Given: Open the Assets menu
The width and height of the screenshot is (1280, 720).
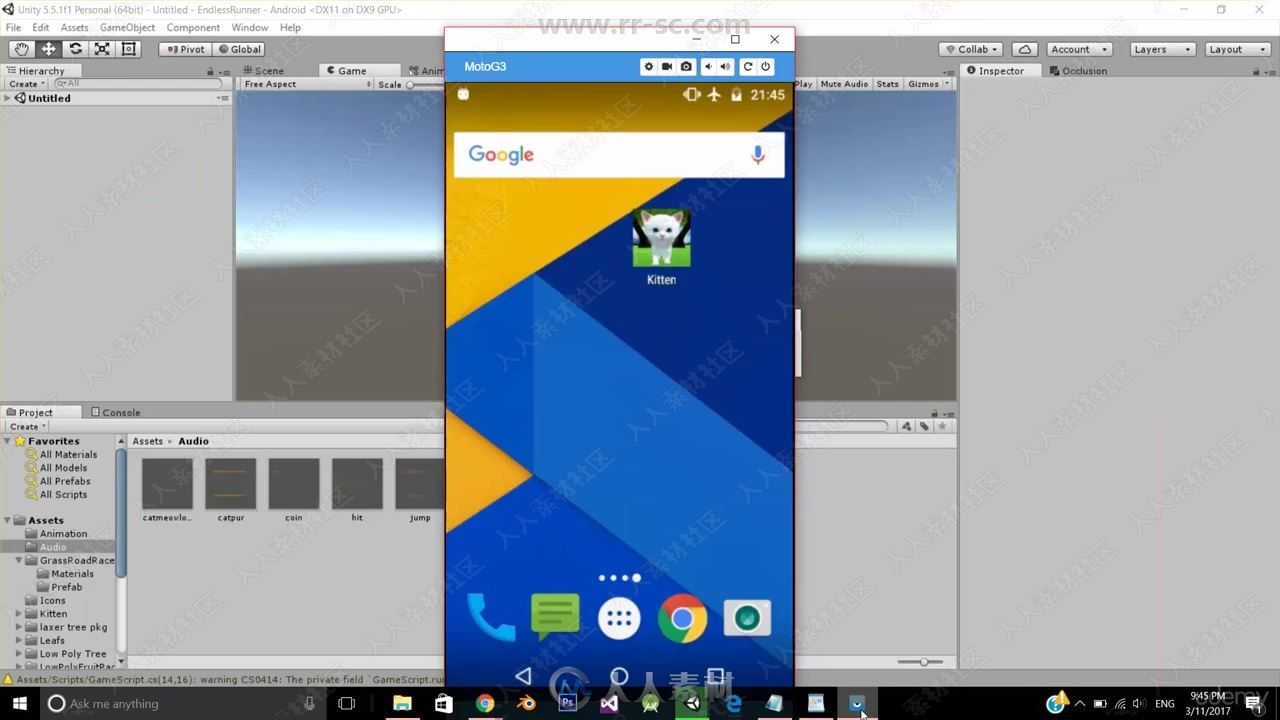Looking at the screenshot, I should pos(75,28).
